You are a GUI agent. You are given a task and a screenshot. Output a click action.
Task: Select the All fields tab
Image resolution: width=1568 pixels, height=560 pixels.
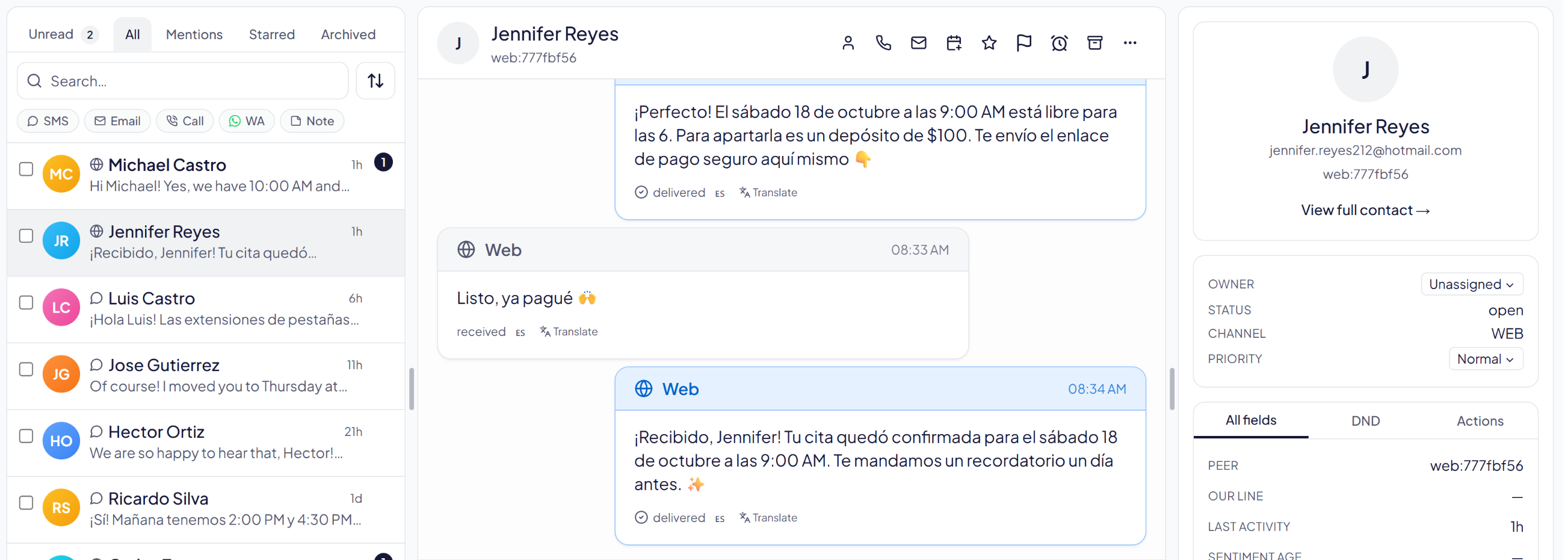1250,420
